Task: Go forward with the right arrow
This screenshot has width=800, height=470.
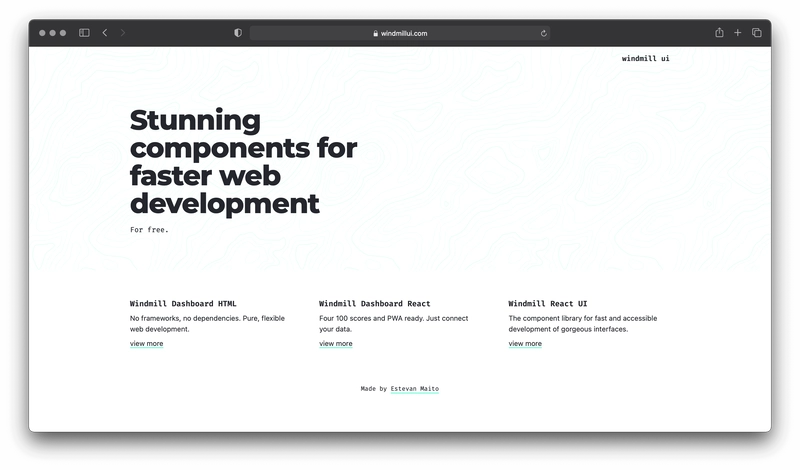Action: coord(122,33)
